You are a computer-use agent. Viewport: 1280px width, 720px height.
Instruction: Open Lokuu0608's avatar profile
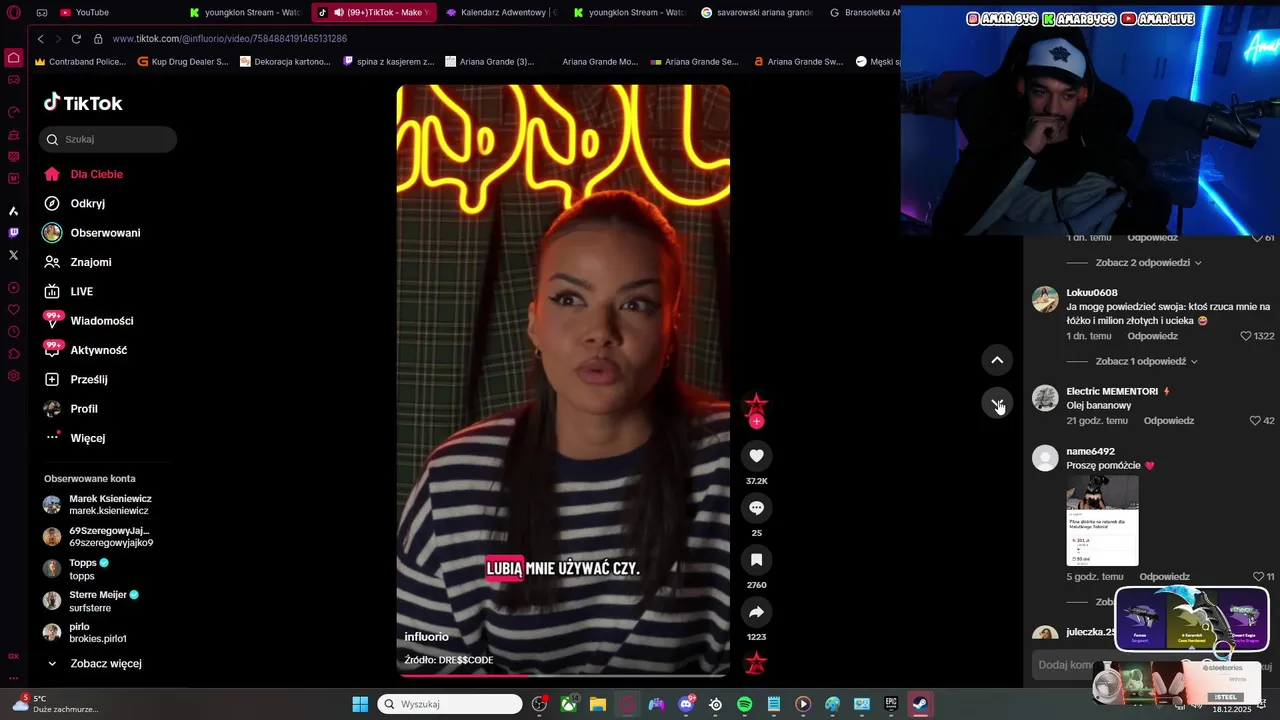coord(1045,299)
